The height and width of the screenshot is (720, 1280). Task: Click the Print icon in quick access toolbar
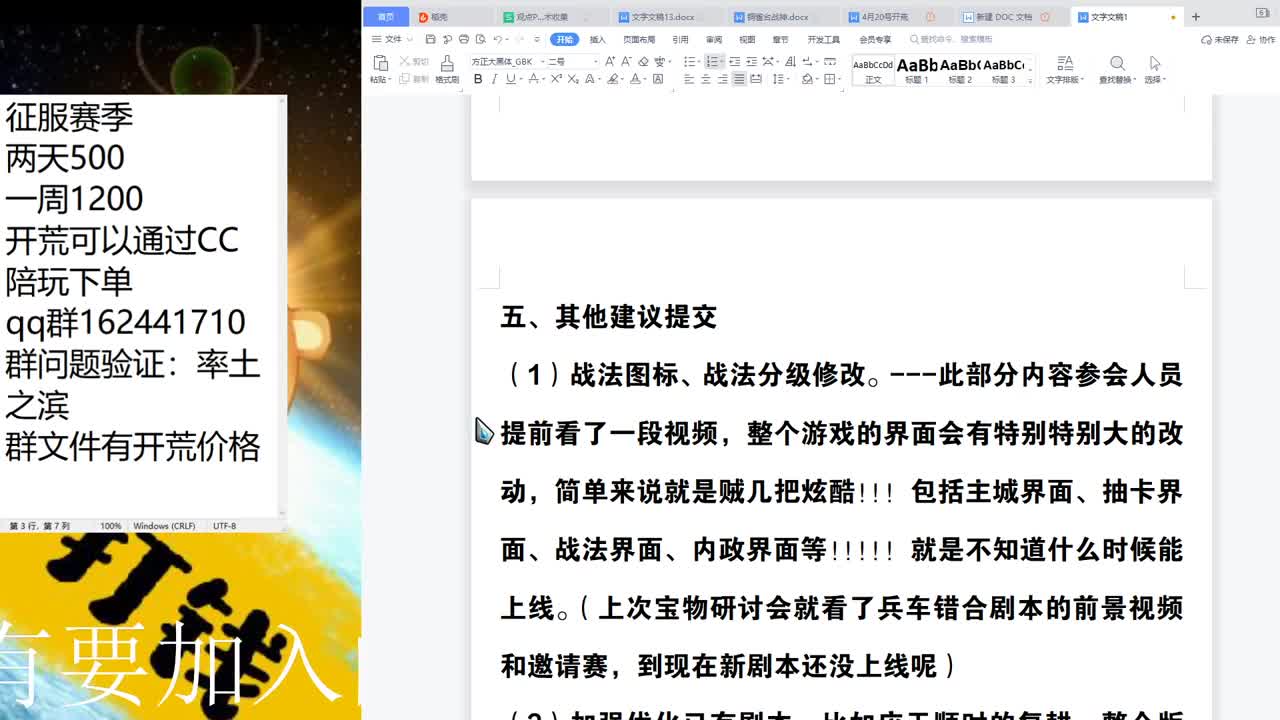pyautogui.click(x=464, y=39)
